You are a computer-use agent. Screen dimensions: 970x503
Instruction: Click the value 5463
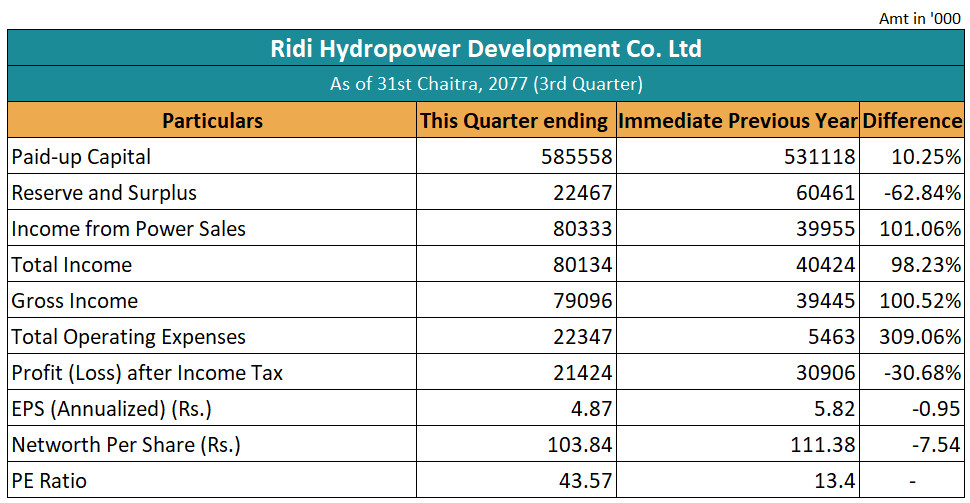tap(831, 337)
